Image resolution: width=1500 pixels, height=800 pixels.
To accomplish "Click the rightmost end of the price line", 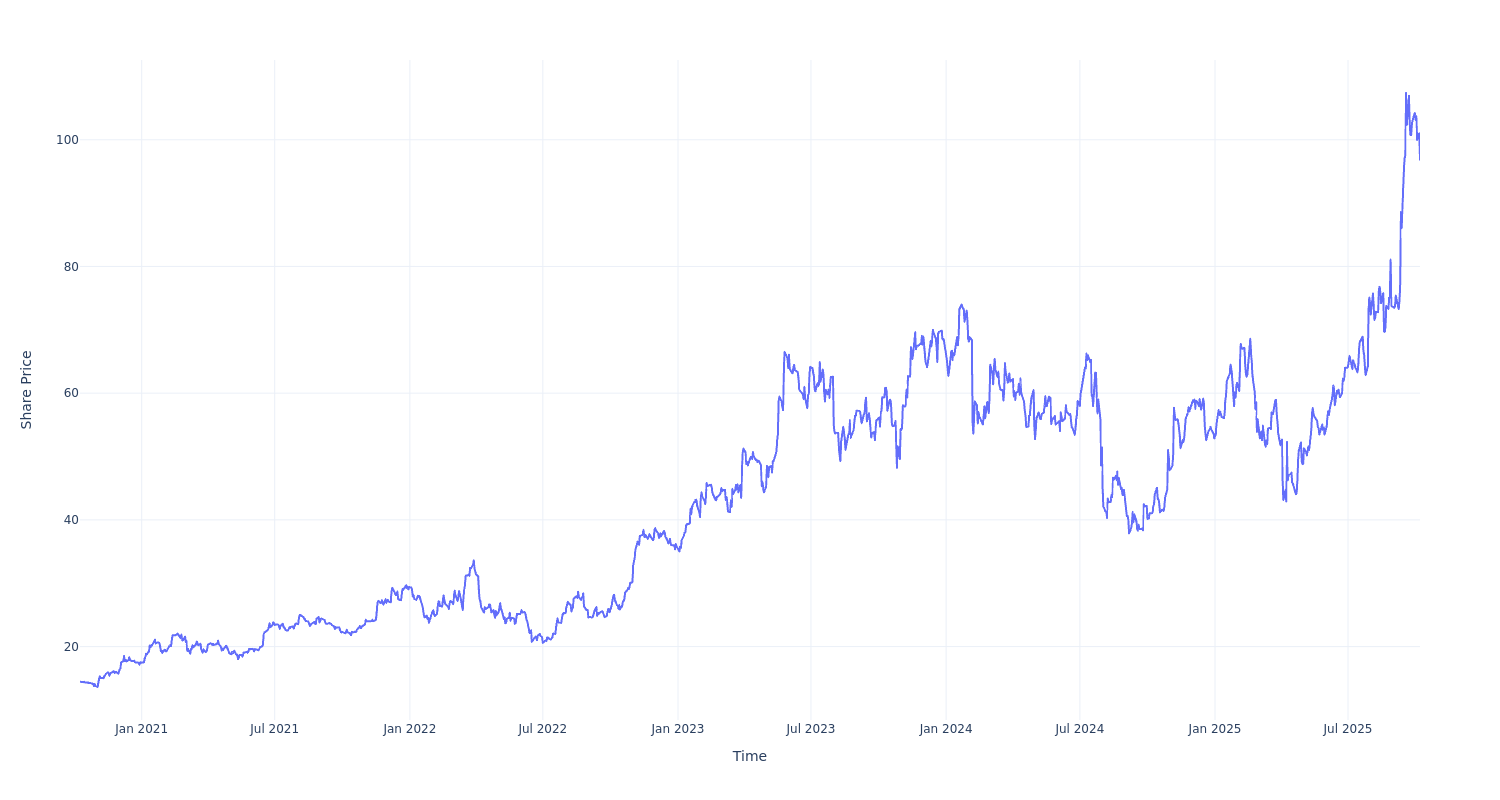I will [x=1419, y=159].
